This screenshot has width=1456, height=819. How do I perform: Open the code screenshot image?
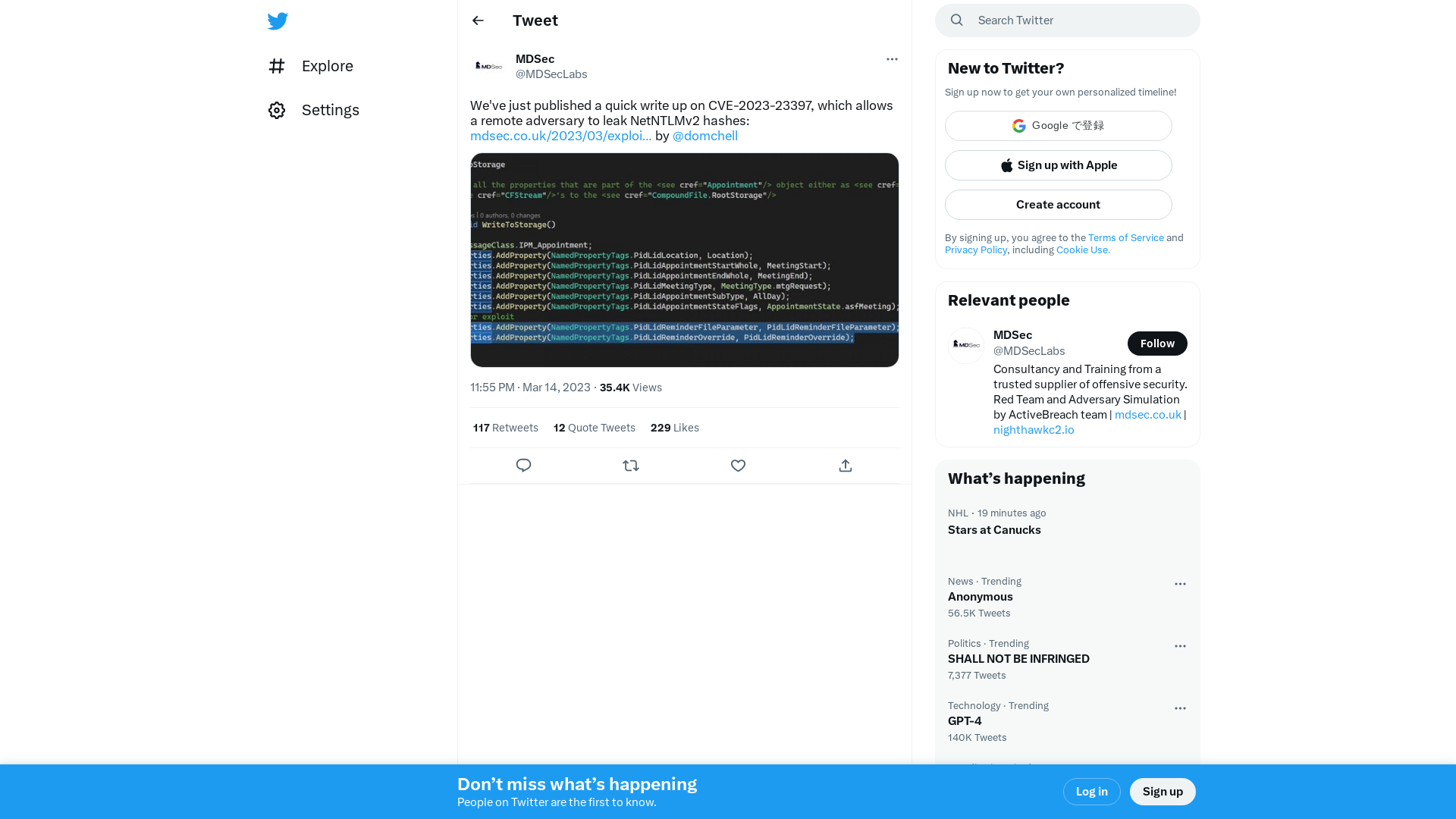685,260
